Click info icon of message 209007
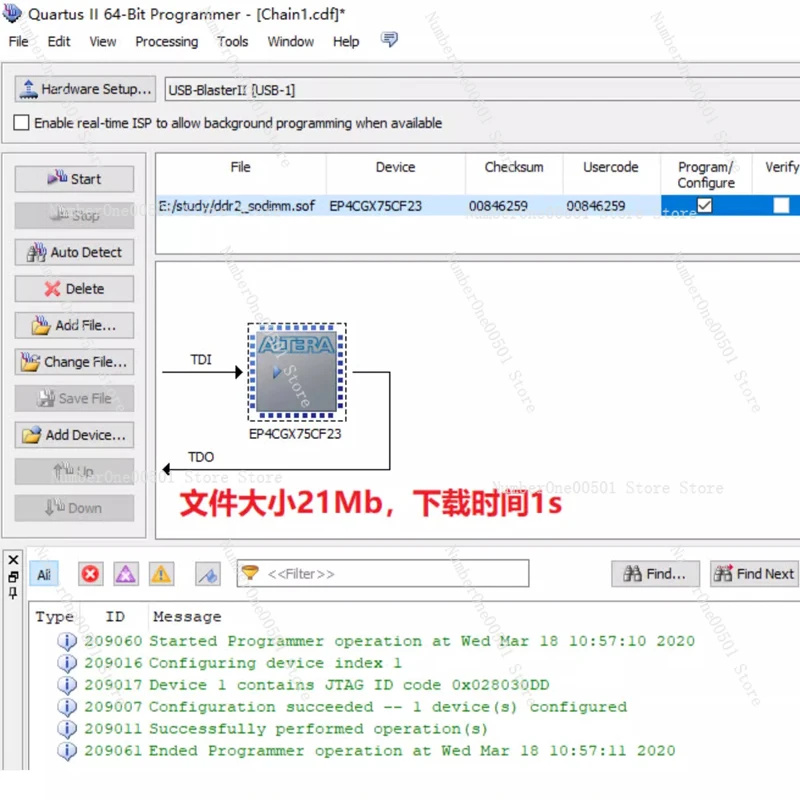The height and width of the screenshot is (800, 800). 67,707
